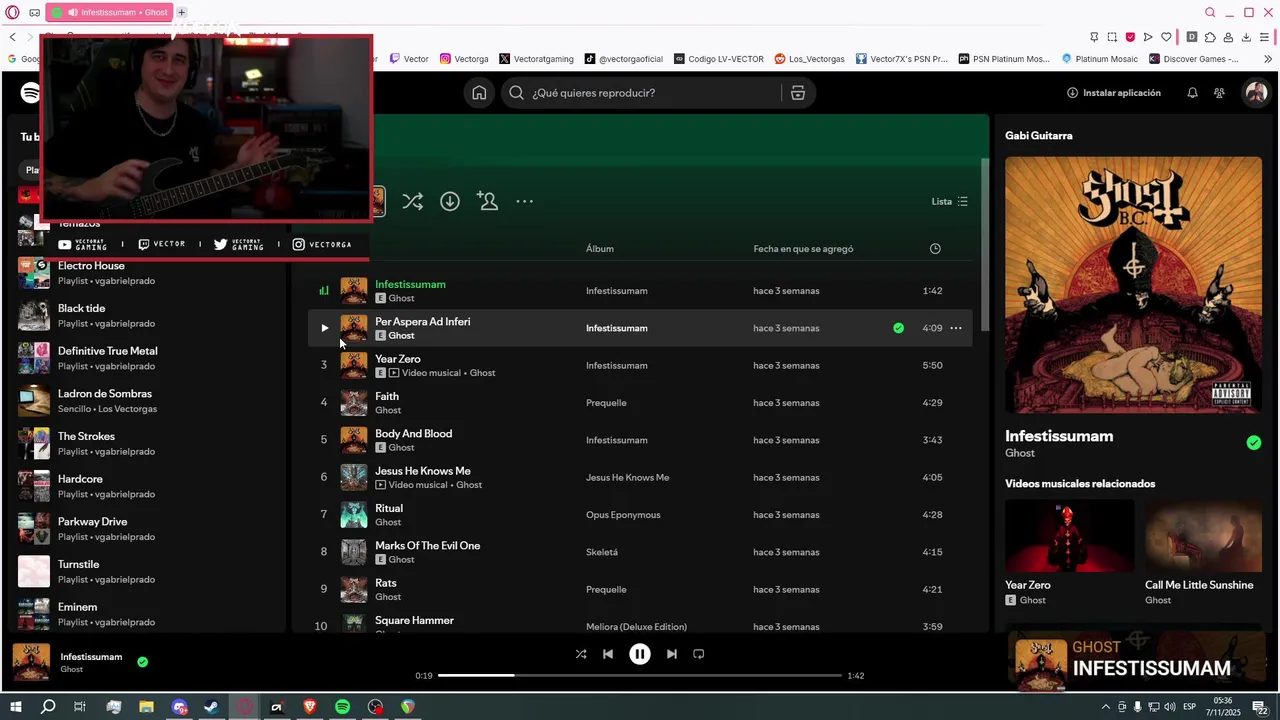Toggle repeat in the player bar
This screenshot has height=720, width=1280.
[699, 654]
